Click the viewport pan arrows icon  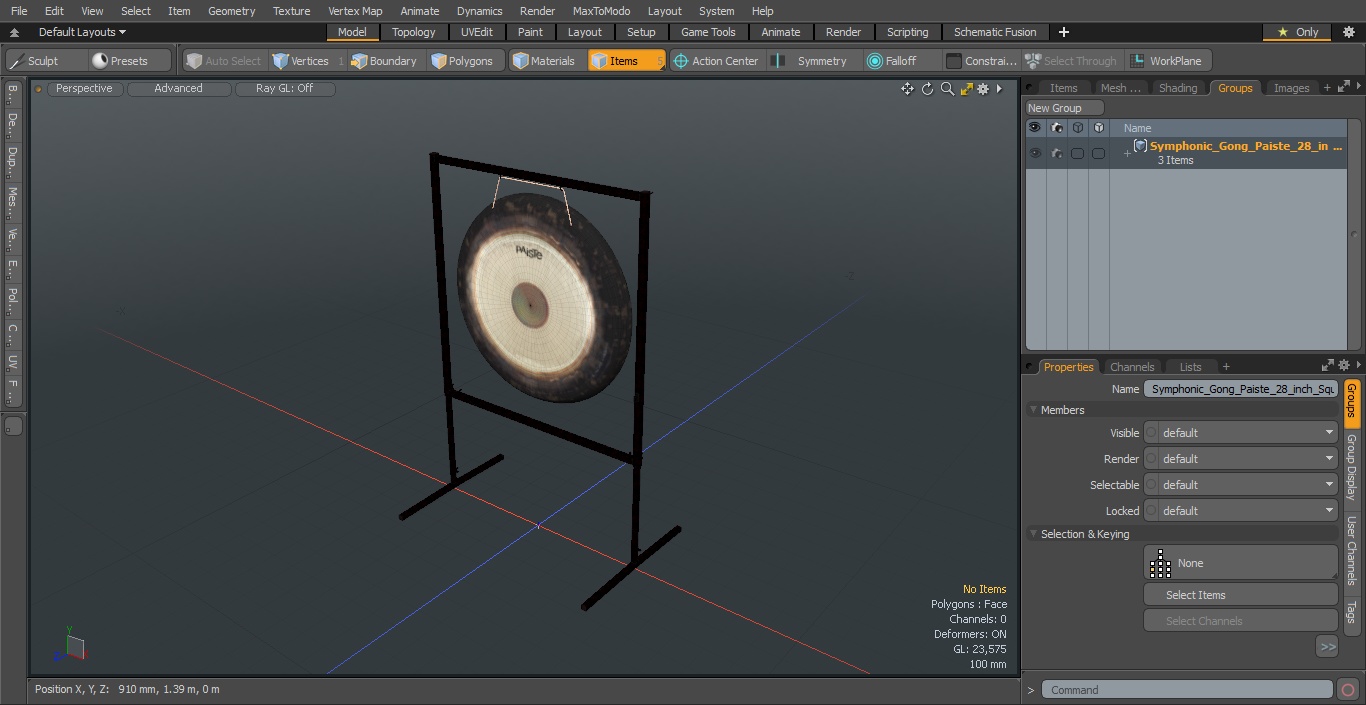tap(907, 89)
